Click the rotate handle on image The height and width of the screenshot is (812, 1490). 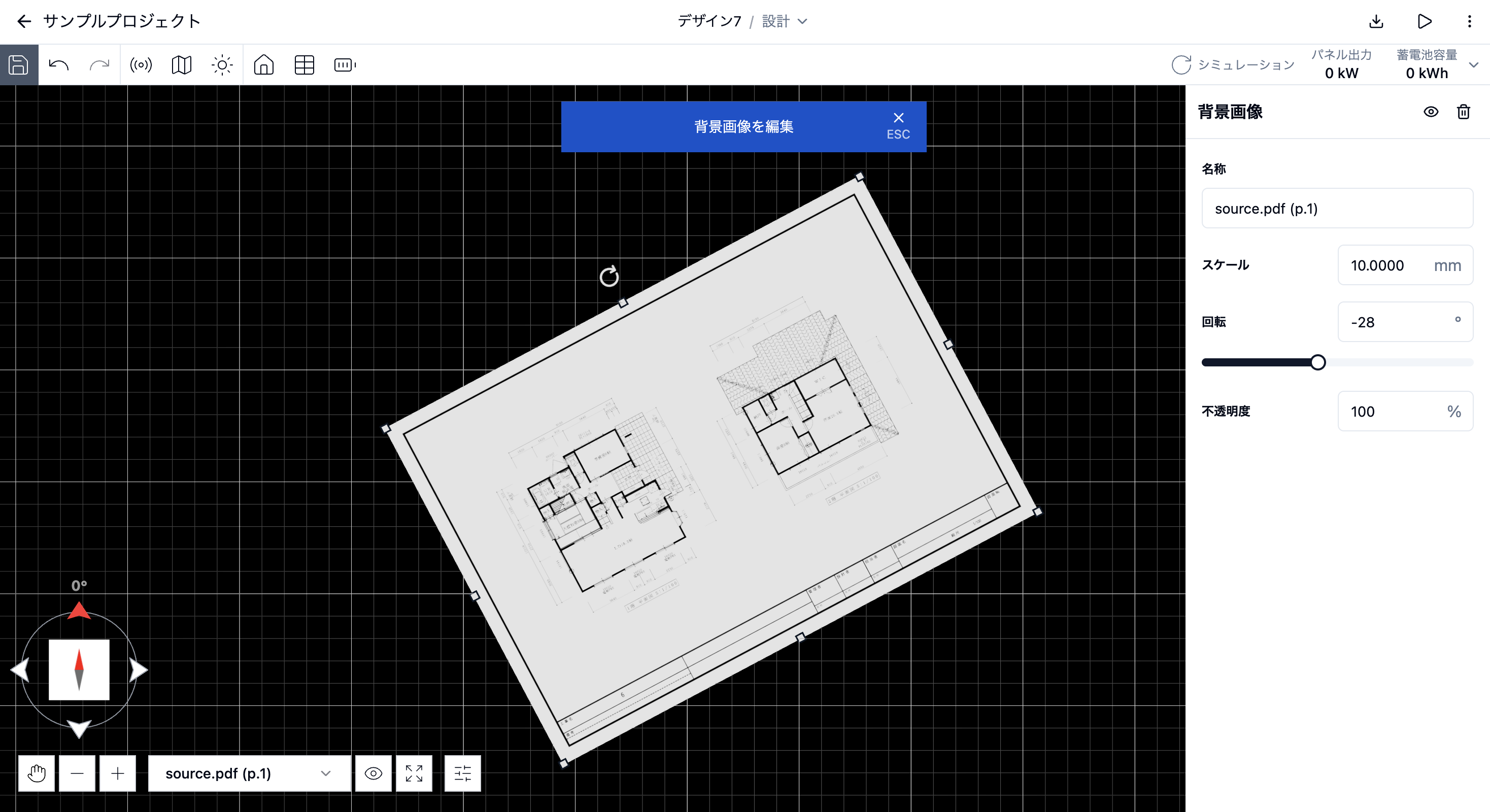click(609, 277)
